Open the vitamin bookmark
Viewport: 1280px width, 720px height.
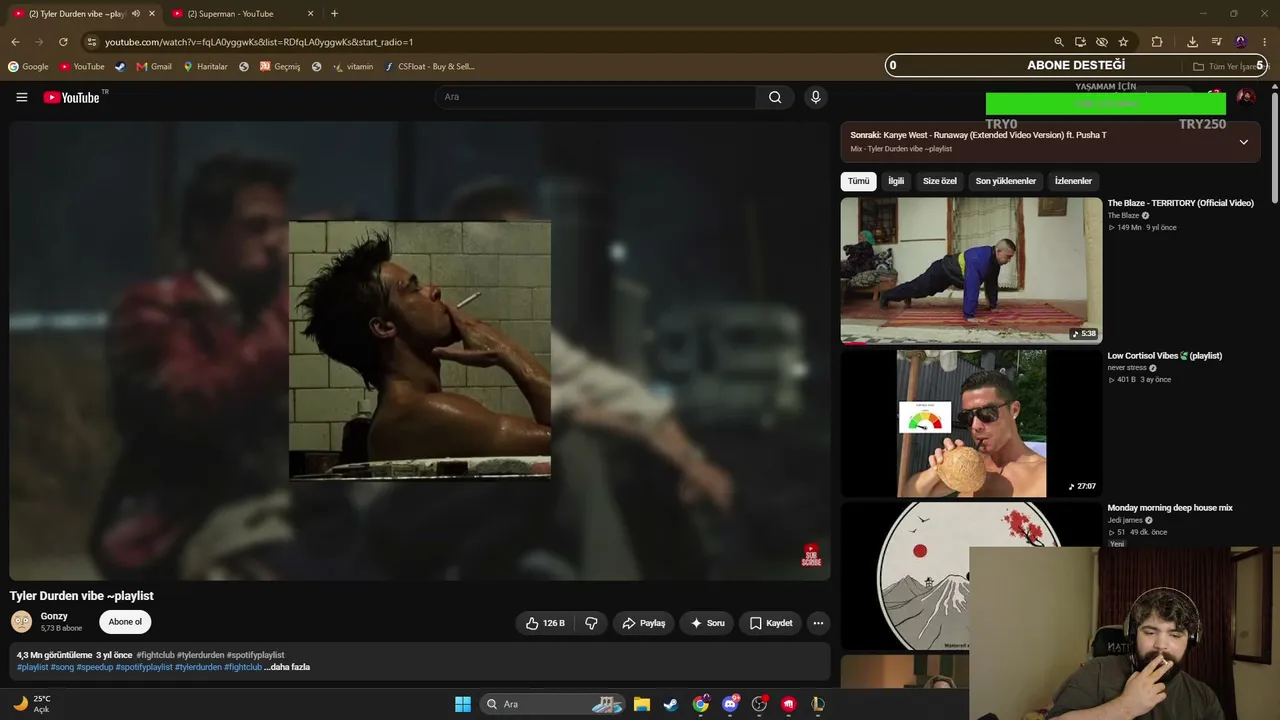[x=353, y=67]
